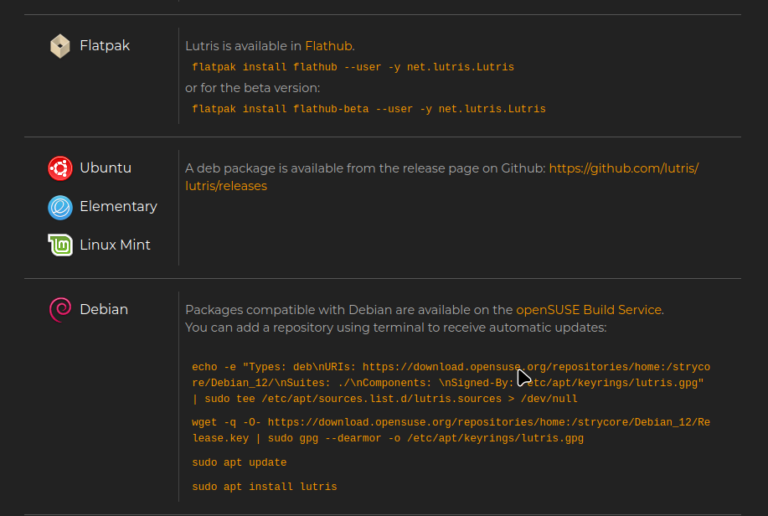
Task: Click the flatpak install flathub command
Action: [x=353, y=67]
